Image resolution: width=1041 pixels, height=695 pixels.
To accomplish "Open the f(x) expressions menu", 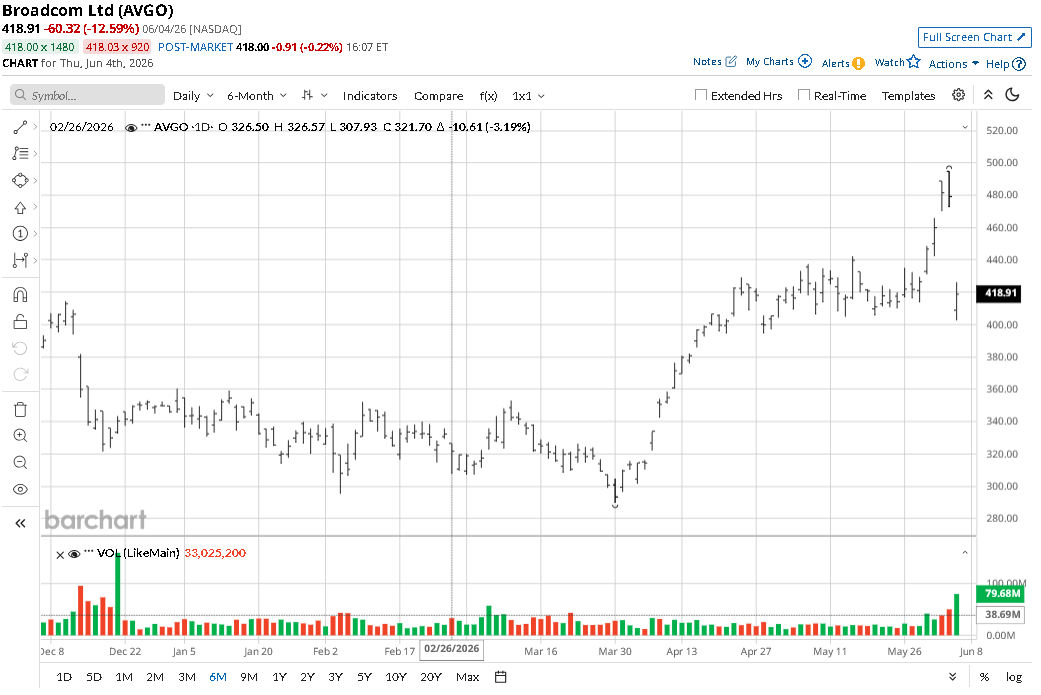I will point(488,96).
